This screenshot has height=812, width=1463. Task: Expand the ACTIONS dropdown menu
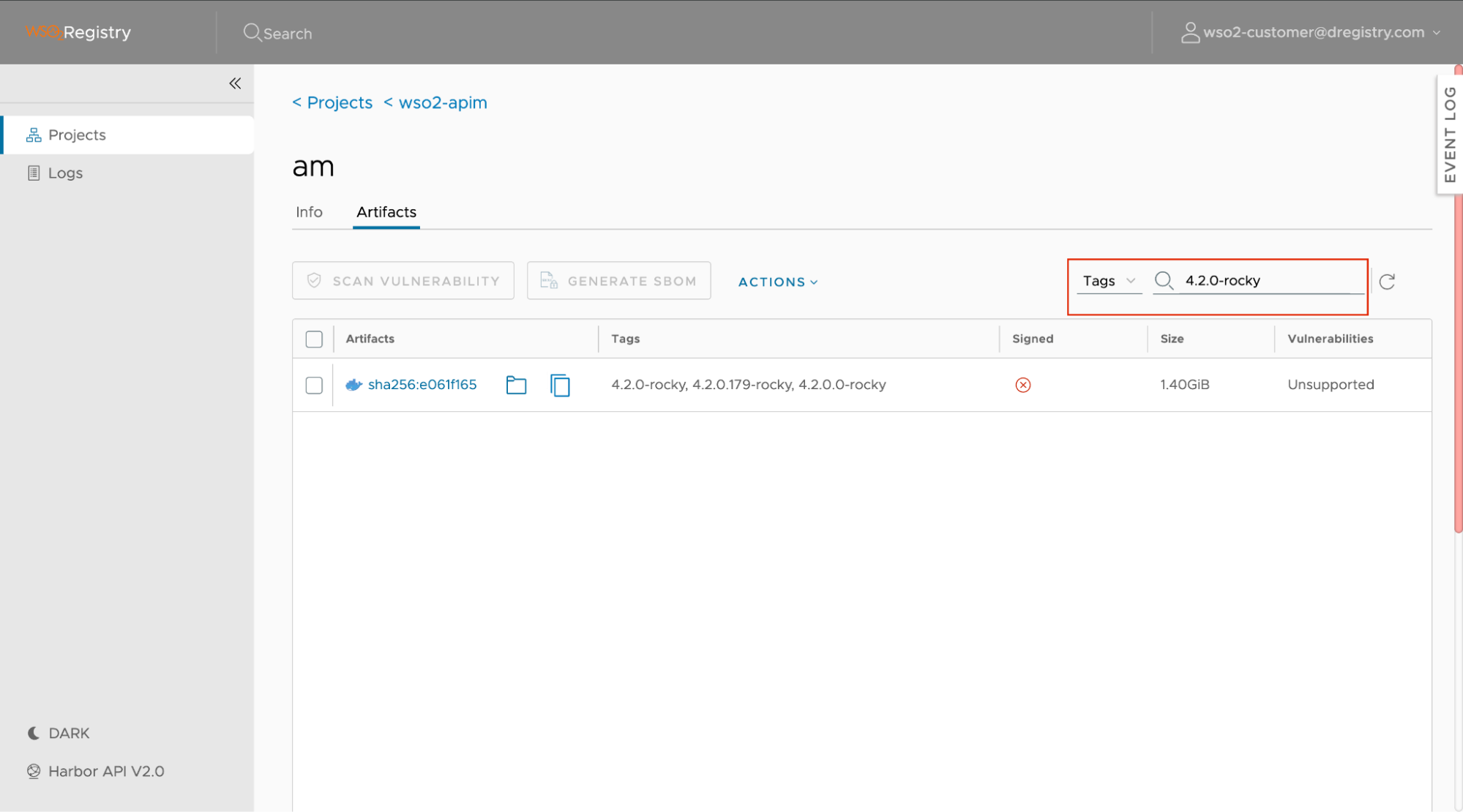tap(777, 282)
